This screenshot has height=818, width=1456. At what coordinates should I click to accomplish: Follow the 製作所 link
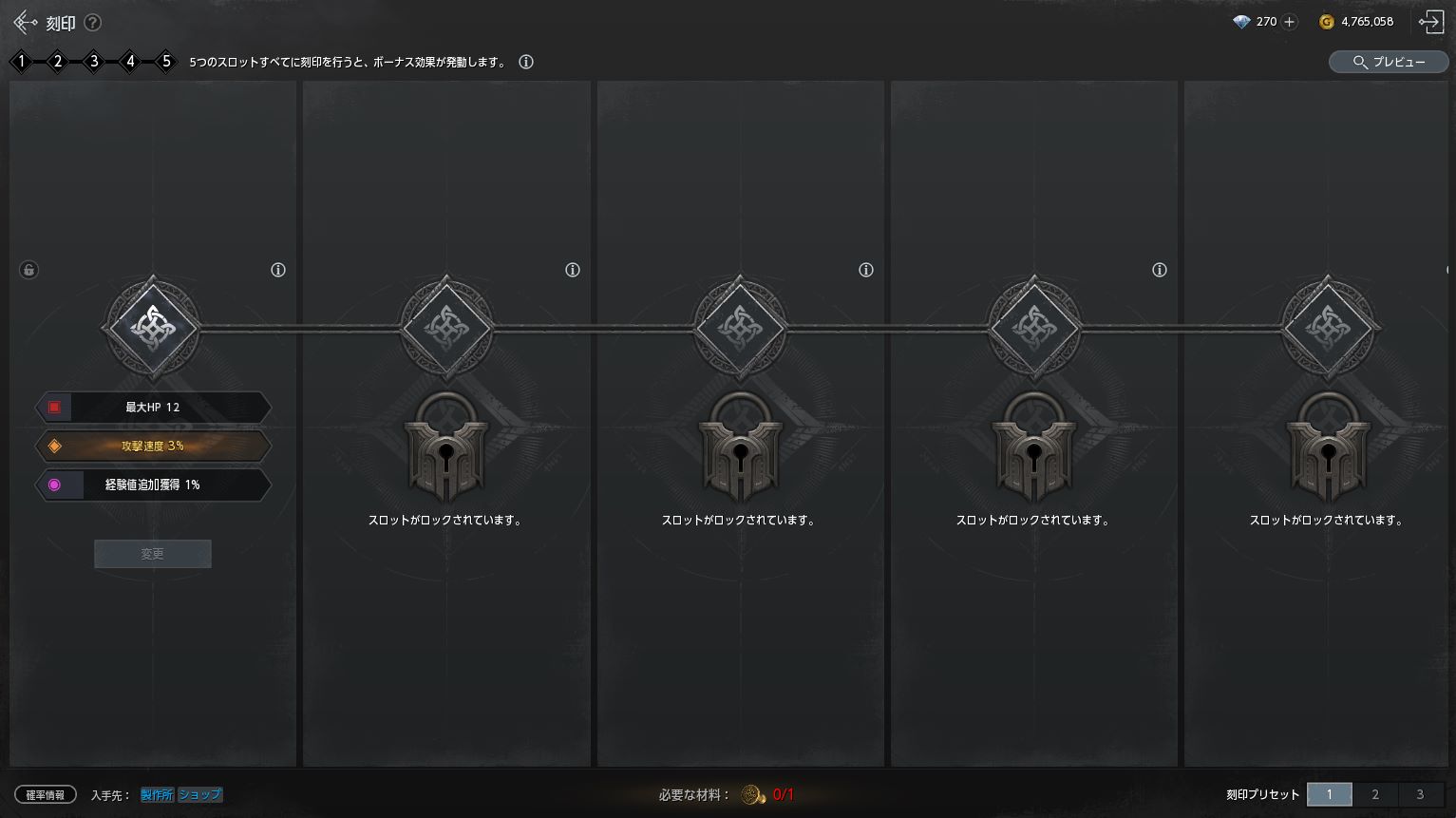pos(158,794)
